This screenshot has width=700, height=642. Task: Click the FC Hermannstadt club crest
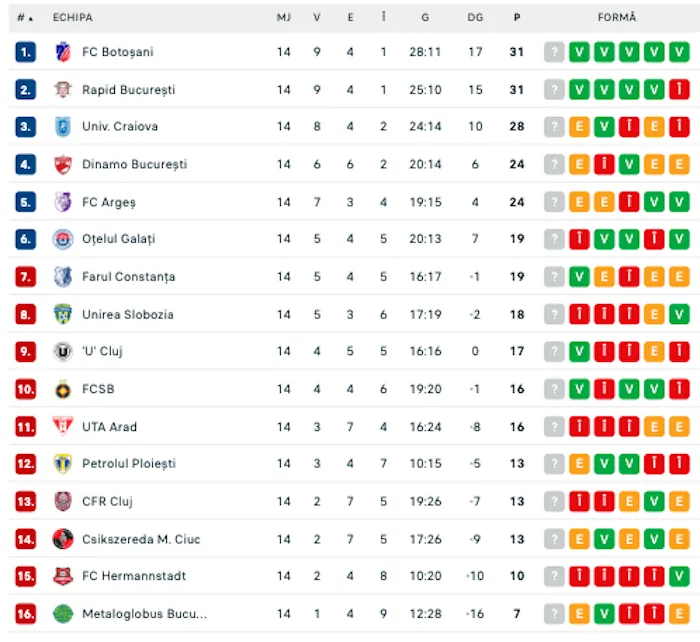click(63, 576)
